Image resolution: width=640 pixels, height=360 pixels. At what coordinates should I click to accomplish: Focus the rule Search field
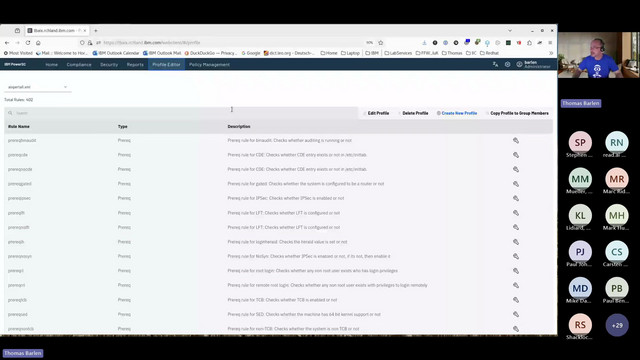click(x=181, y=113)
